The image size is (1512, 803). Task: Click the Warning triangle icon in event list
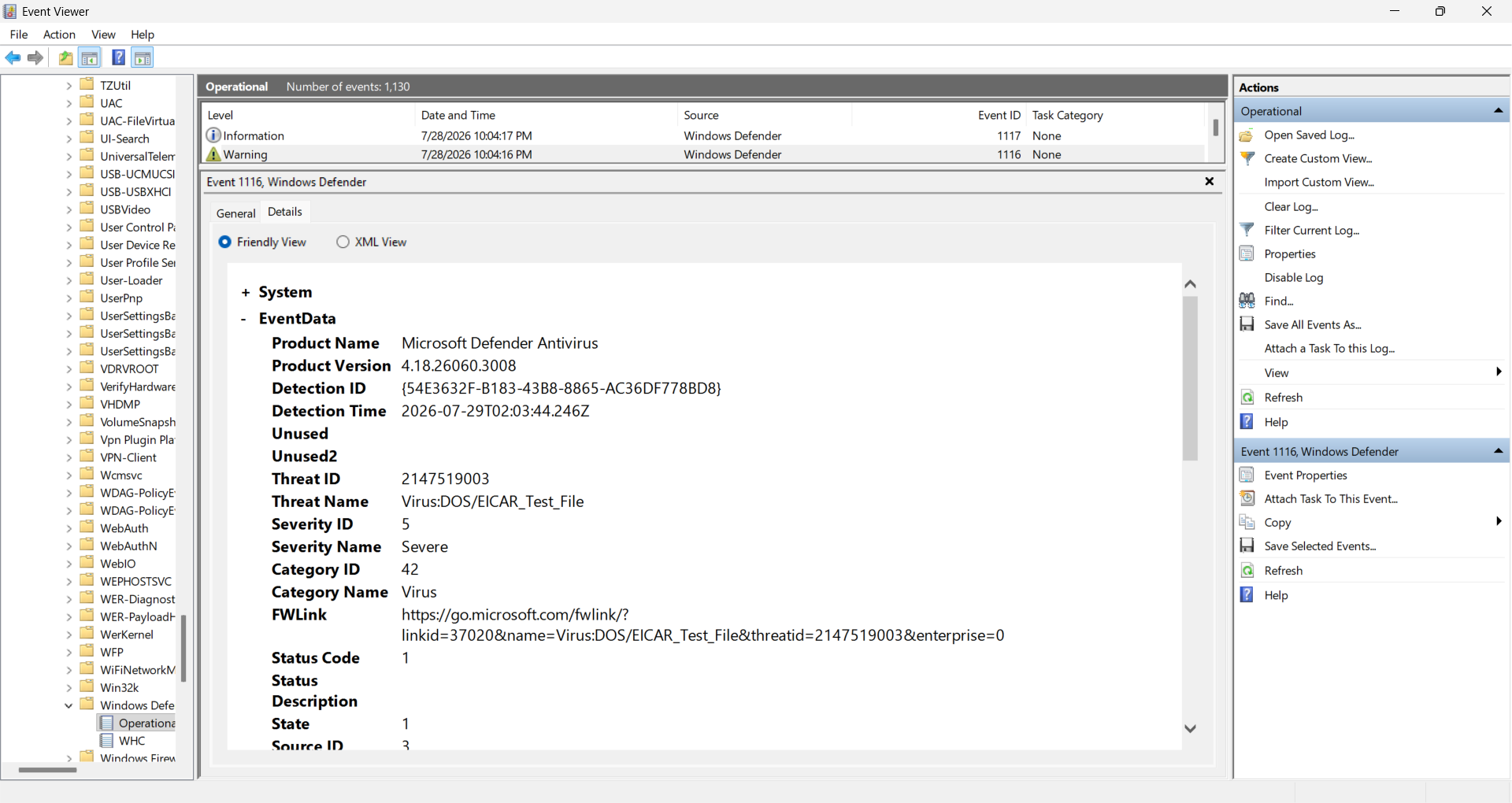[213, 155]
